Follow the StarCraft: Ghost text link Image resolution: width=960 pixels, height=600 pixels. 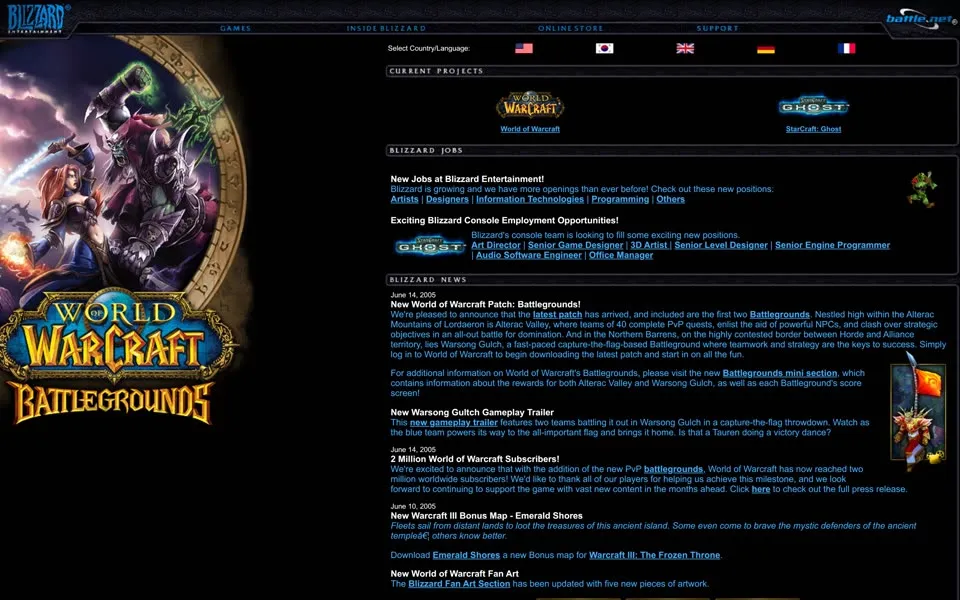click(x=814, y=129)
